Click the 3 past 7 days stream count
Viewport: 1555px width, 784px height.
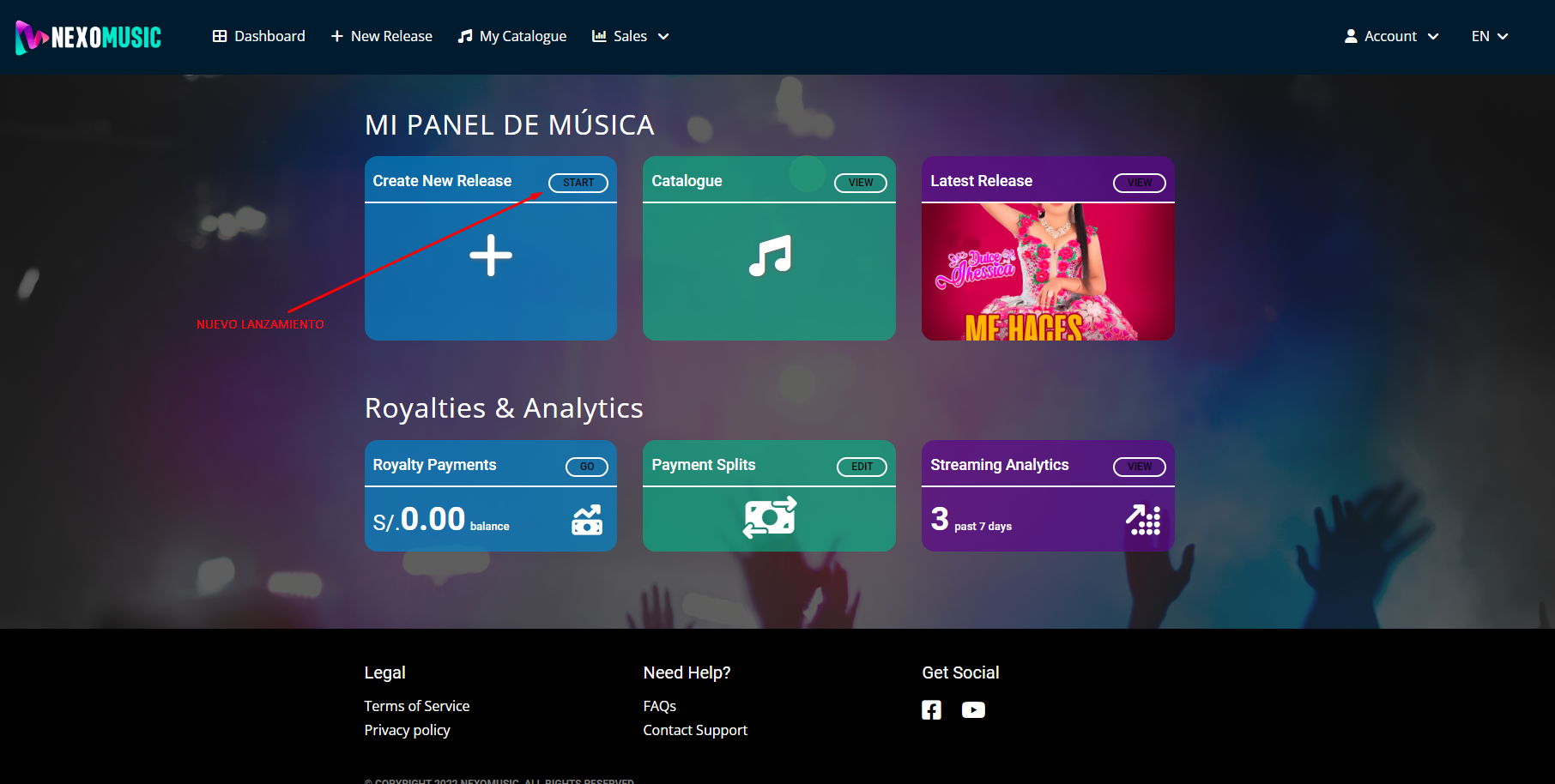click(971, 520)
